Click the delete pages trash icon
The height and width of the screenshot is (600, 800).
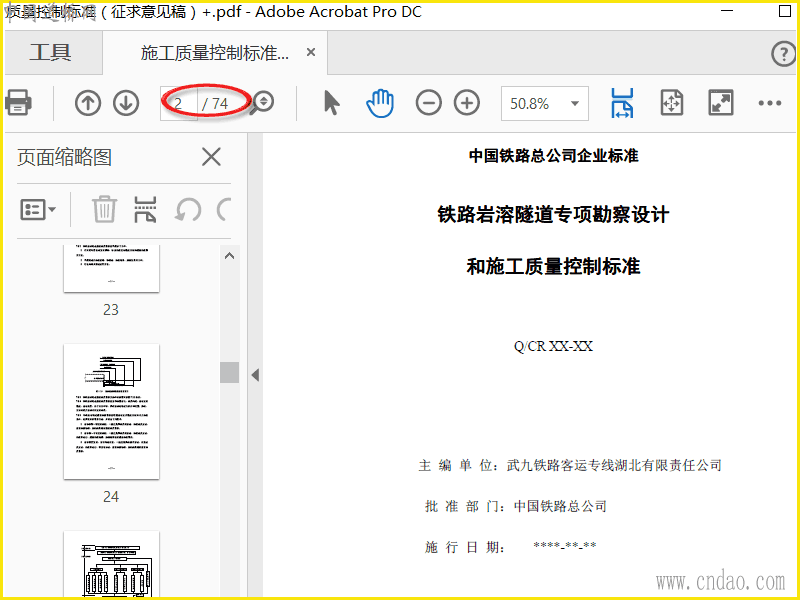[x=104, y=210]
